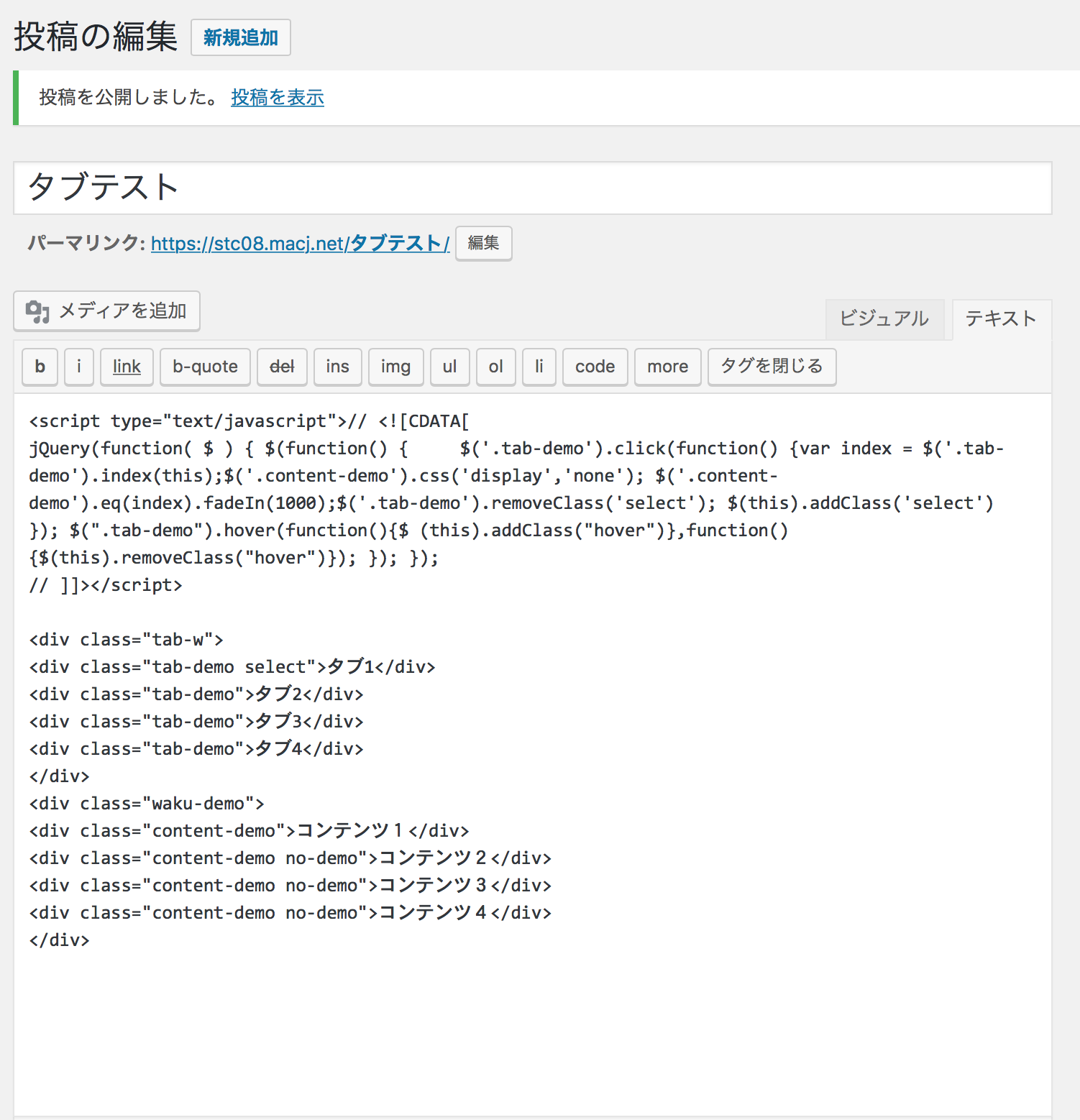Viewport: 1080px width, 1120px height.
Task: Insert an image using the img button
Action: coord(395,367)
